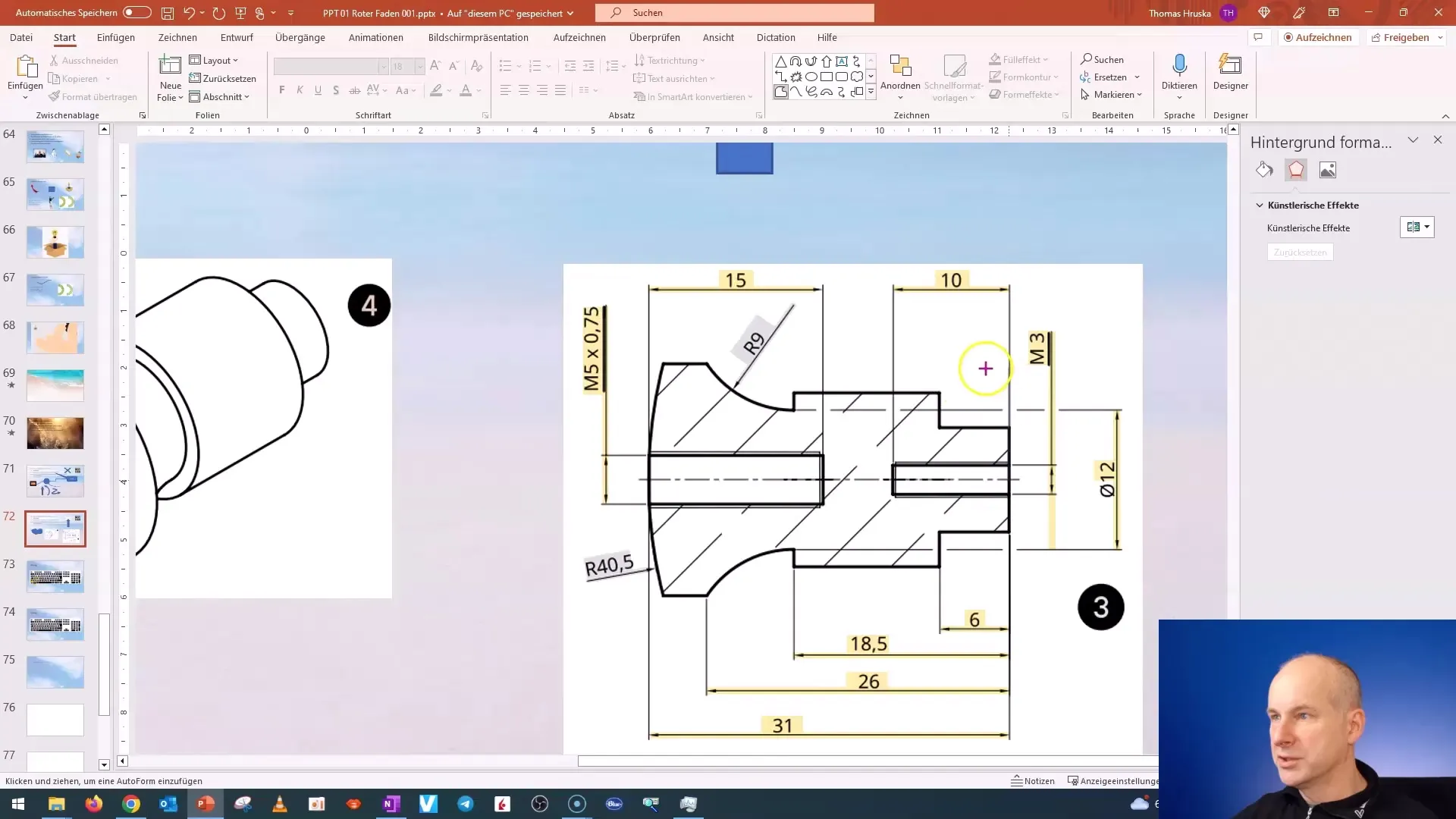The width and height of the screenshot is (1456, 819).
Task: Collapse the Künstlerische Effekte section
Action: pyautogui.click(x=1260, y=206)
